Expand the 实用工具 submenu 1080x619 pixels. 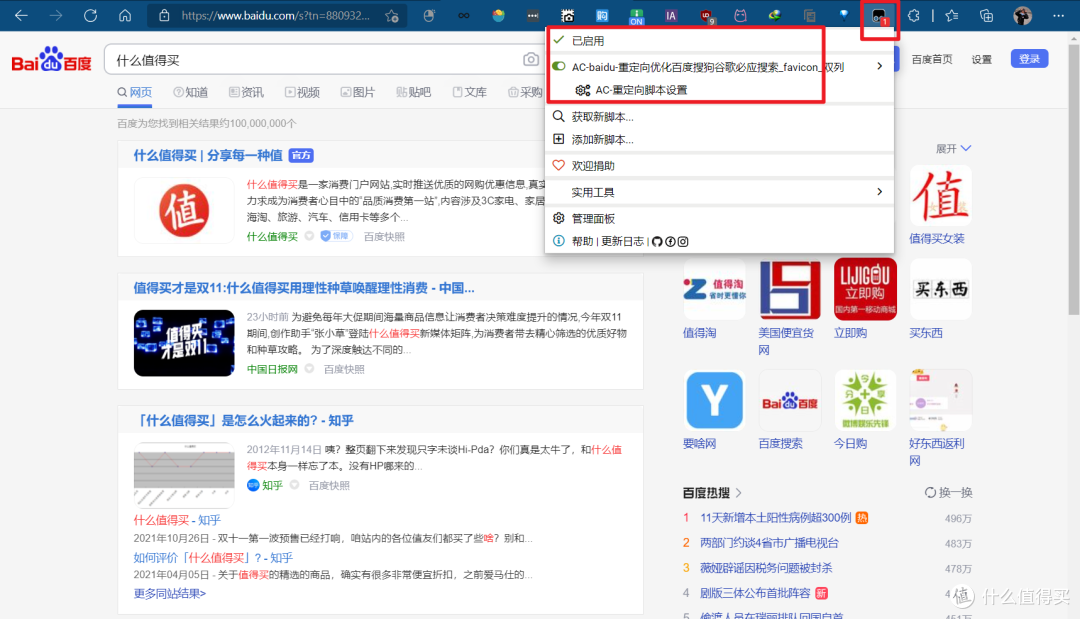[879, 192]
